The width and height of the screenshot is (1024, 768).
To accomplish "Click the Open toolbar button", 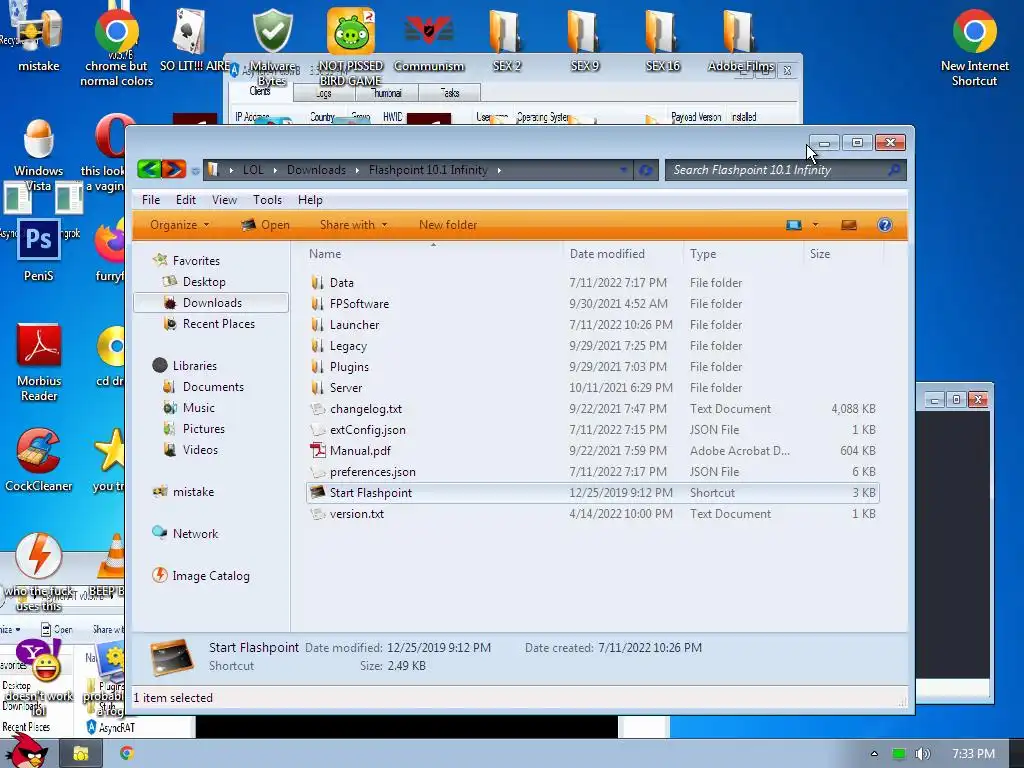I will point(265,225).
